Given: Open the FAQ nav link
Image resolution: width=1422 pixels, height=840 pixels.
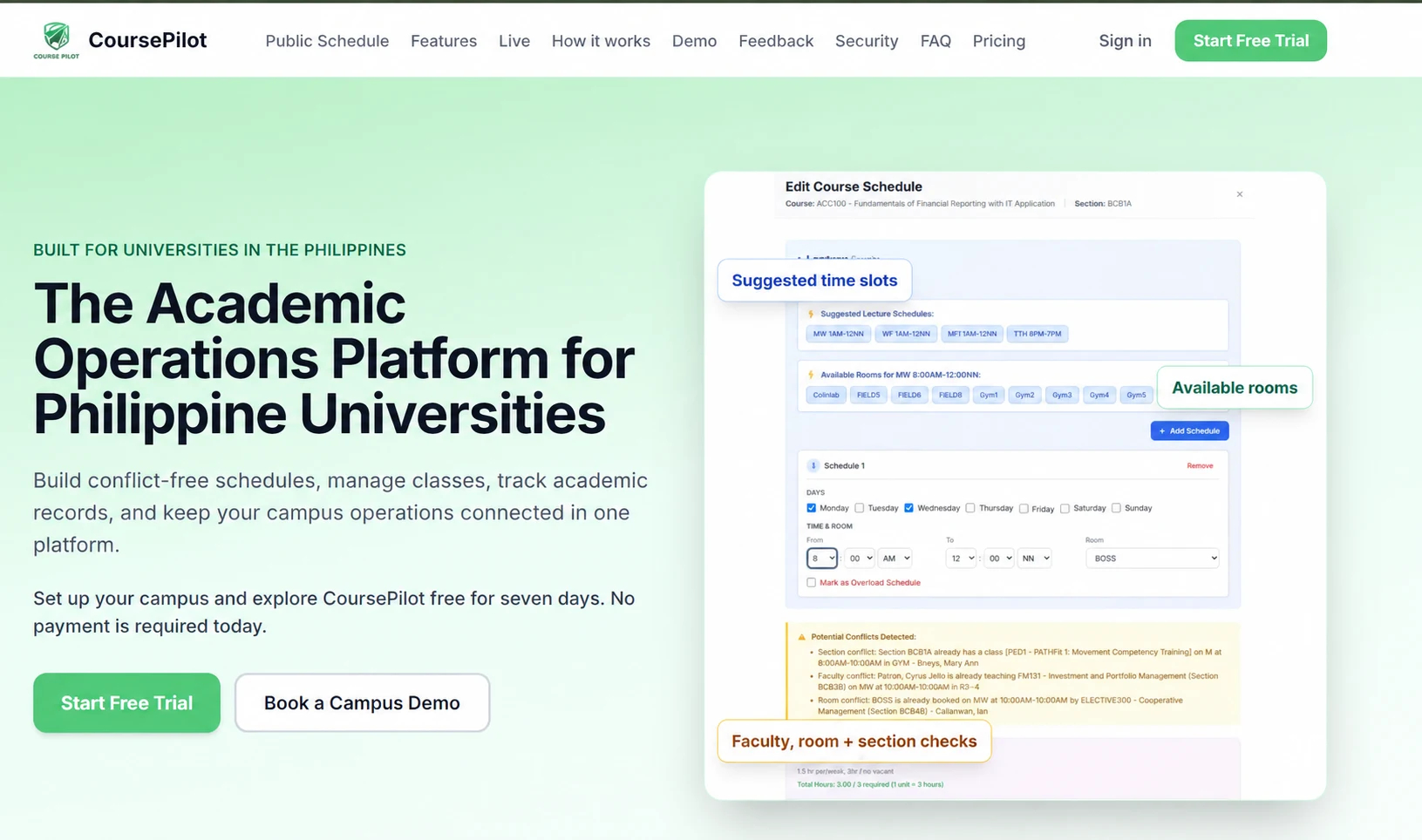Looking at the screenshot, I should tap(936, 41).
